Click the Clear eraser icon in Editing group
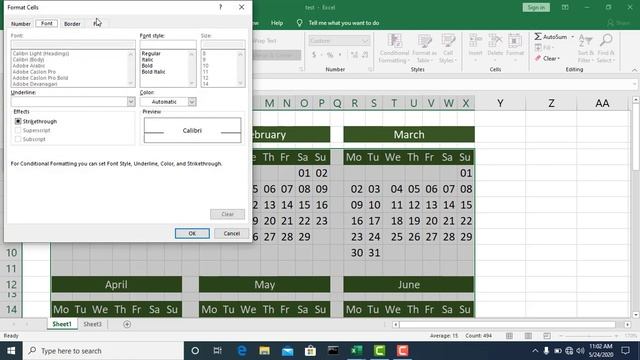 [538, 58]
